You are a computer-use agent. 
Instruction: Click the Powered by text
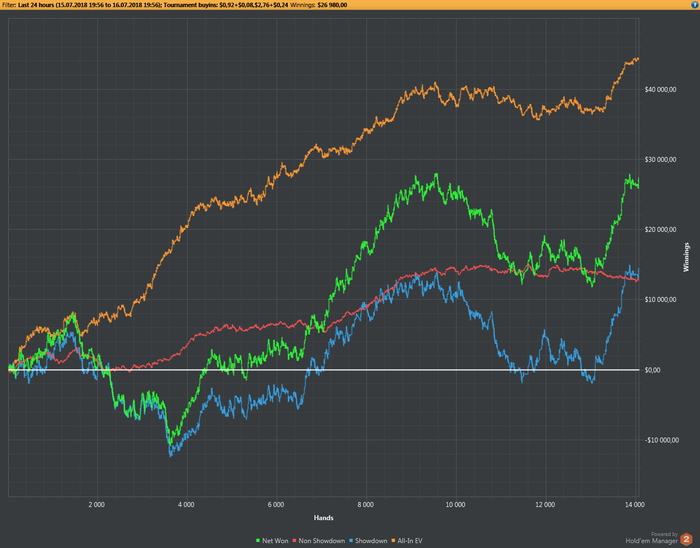[x=664, y=534]
